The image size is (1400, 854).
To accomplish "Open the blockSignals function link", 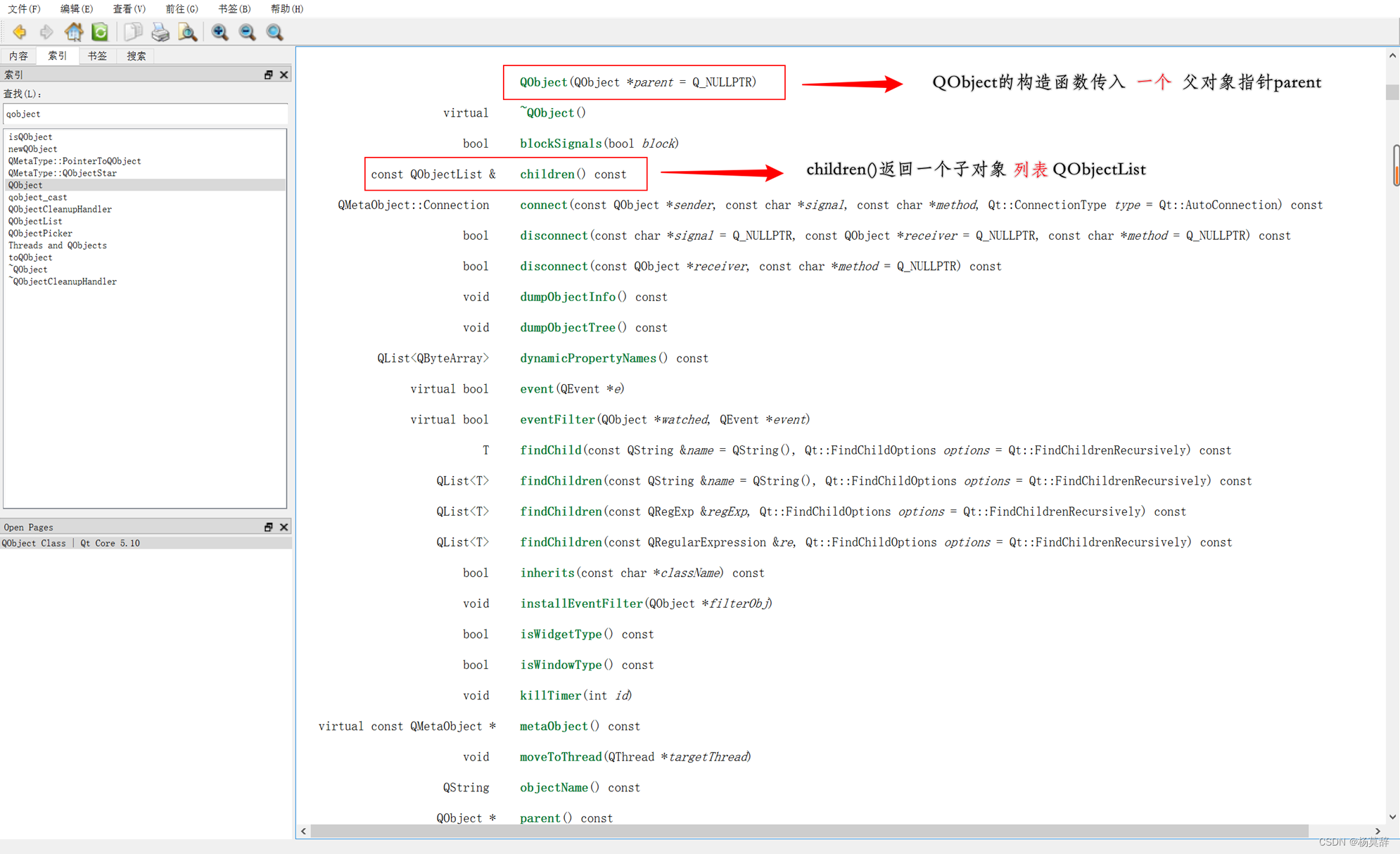I will click(x=561, y=144).
